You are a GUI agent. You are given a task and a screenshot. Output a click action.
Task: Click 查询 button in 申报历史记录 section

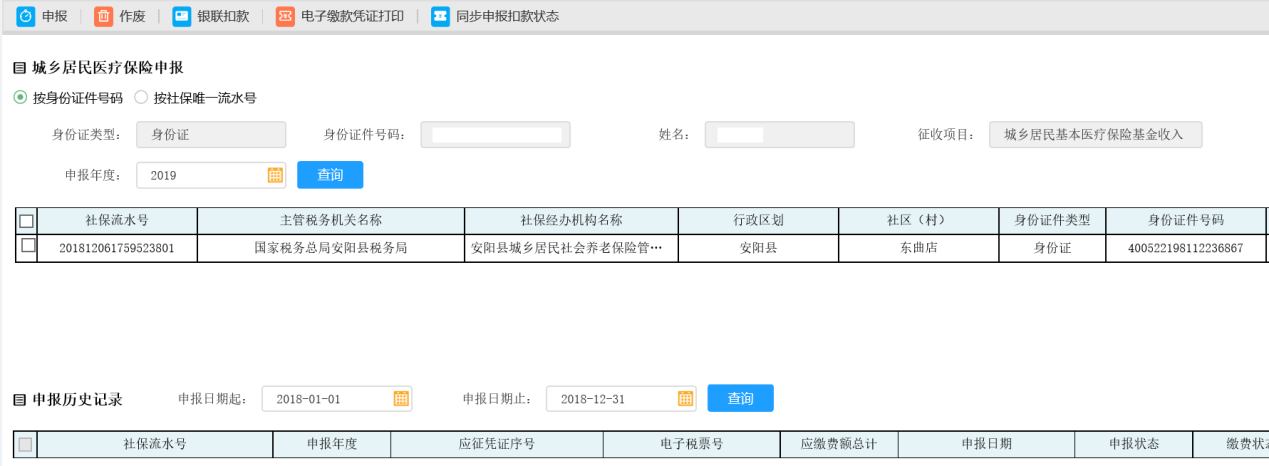(x=740, y=399)
